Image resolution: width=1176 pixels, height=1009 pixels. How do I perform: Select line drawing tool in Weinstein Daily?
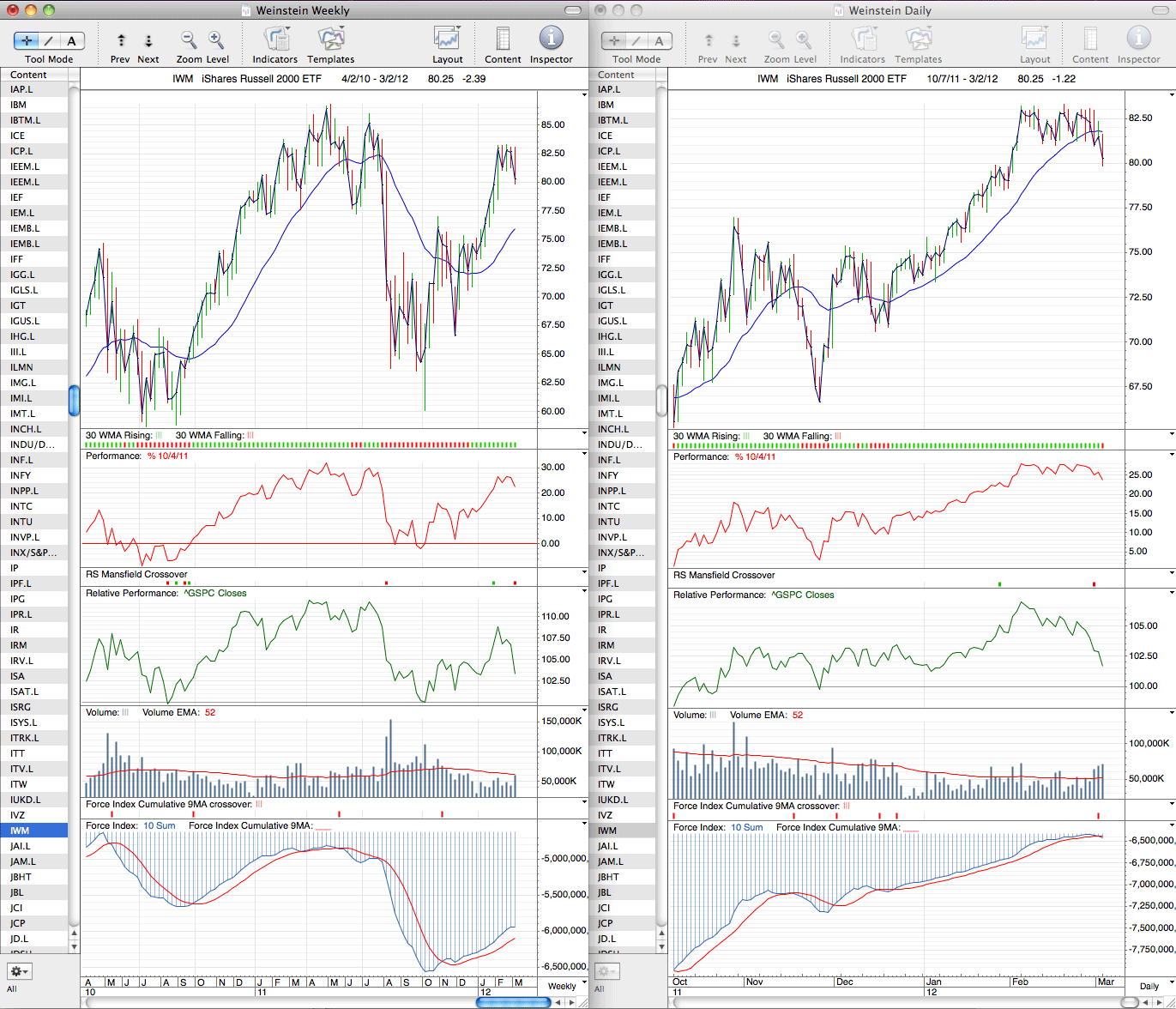pyautogui.click(x=636, y=40)
